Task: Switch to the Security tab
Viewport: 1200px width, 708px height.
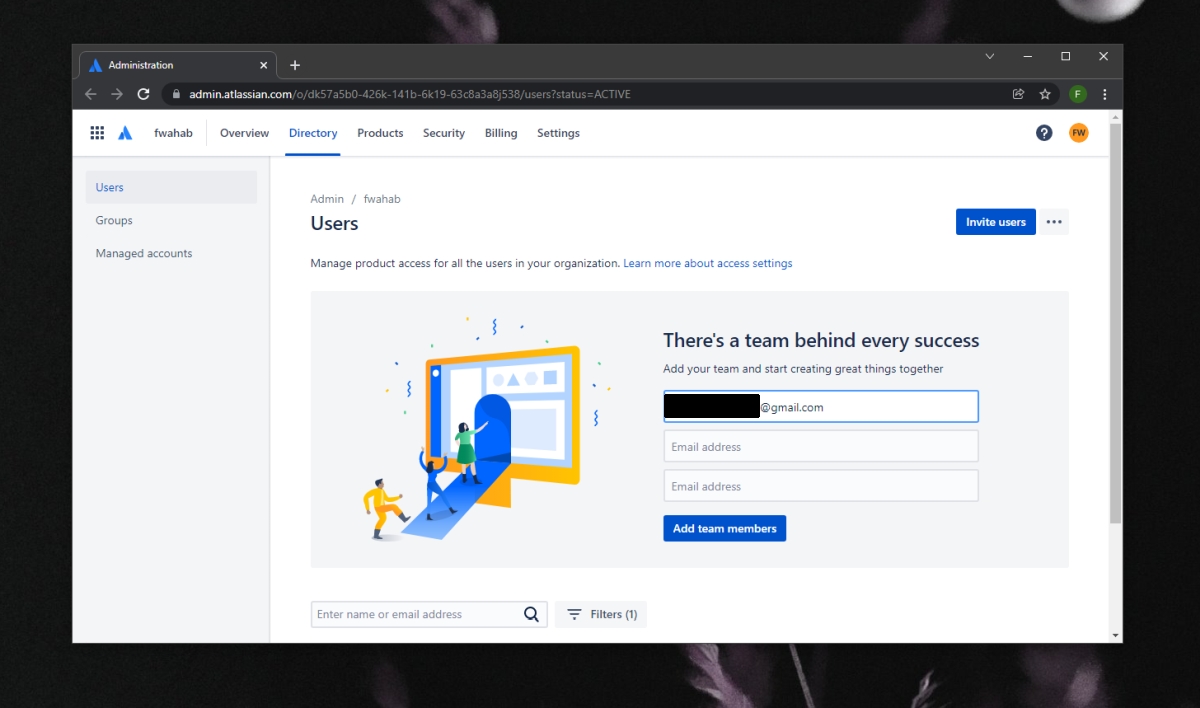Action: [x=444, y=133]
